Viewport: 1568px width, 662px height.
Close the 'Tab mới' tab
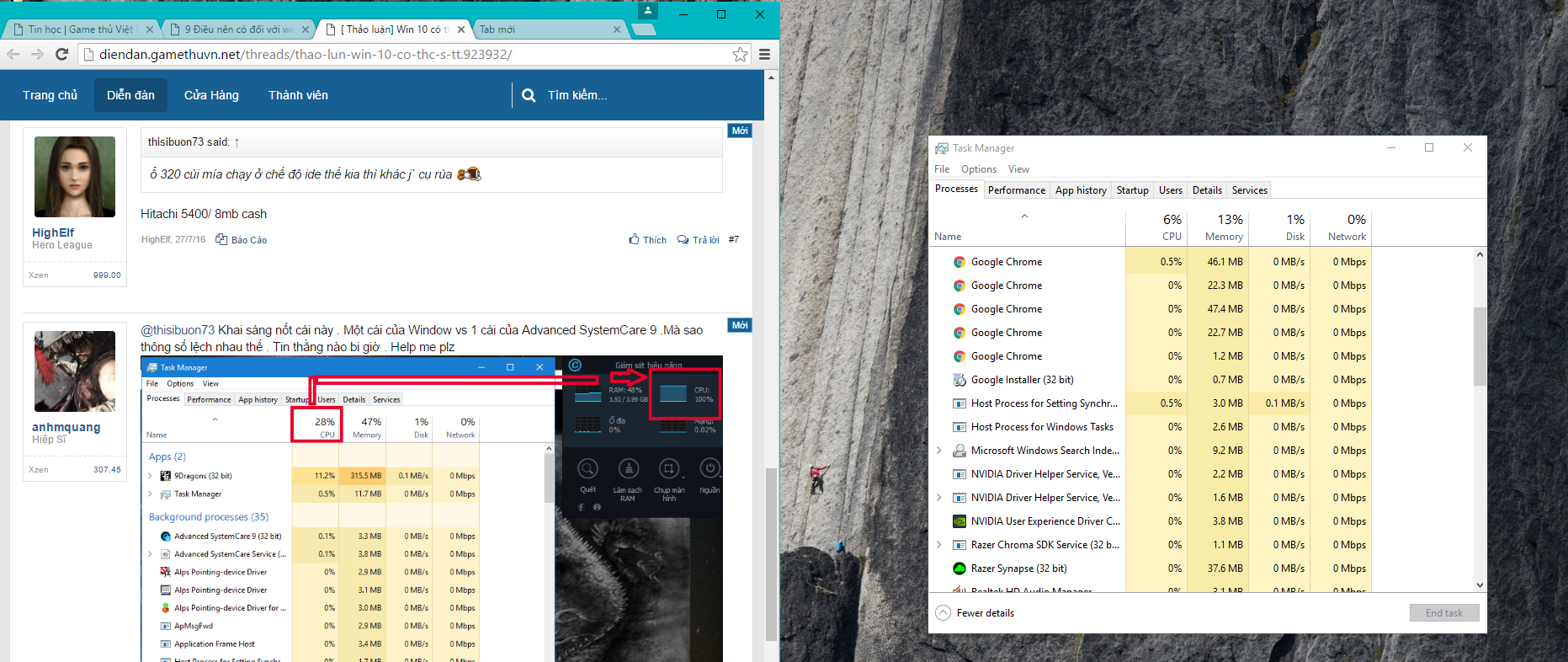pos(617,29)
